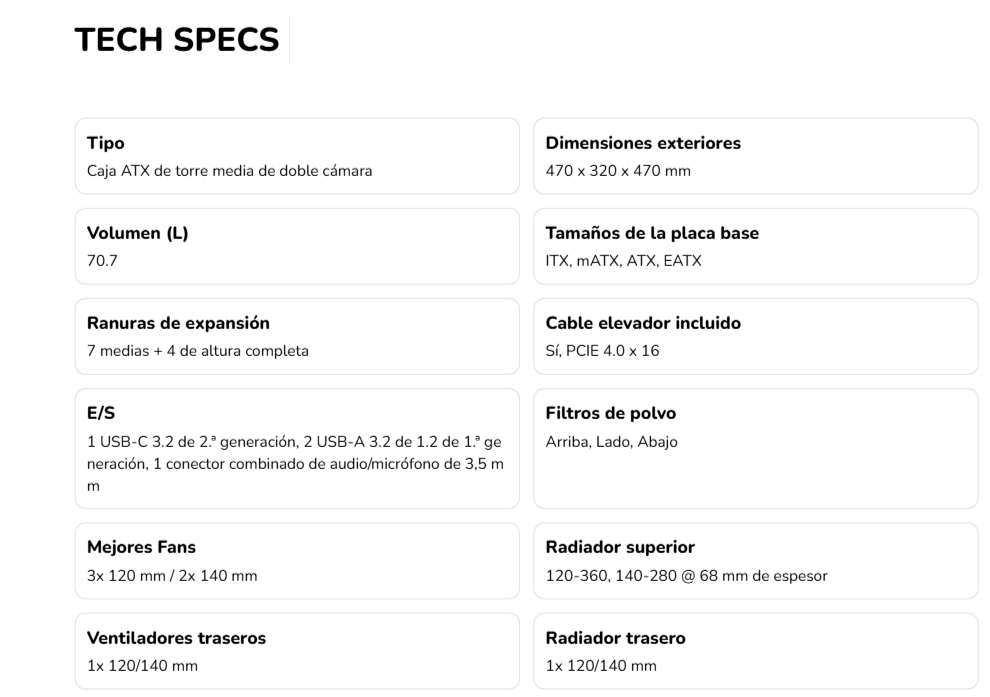
Task: Click the Cable elevador incluido title
Action: click(x=643, y=323)
